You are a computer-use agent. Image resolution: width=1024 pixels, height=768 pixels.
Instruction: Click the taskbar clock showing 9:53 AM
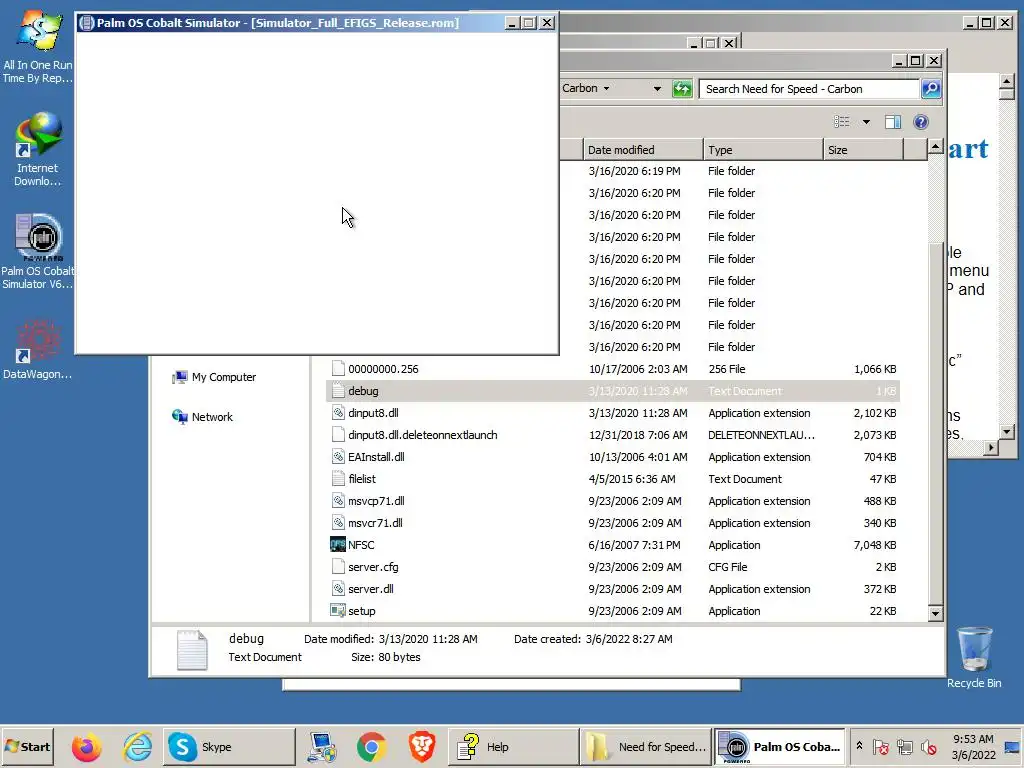point(973,746)
